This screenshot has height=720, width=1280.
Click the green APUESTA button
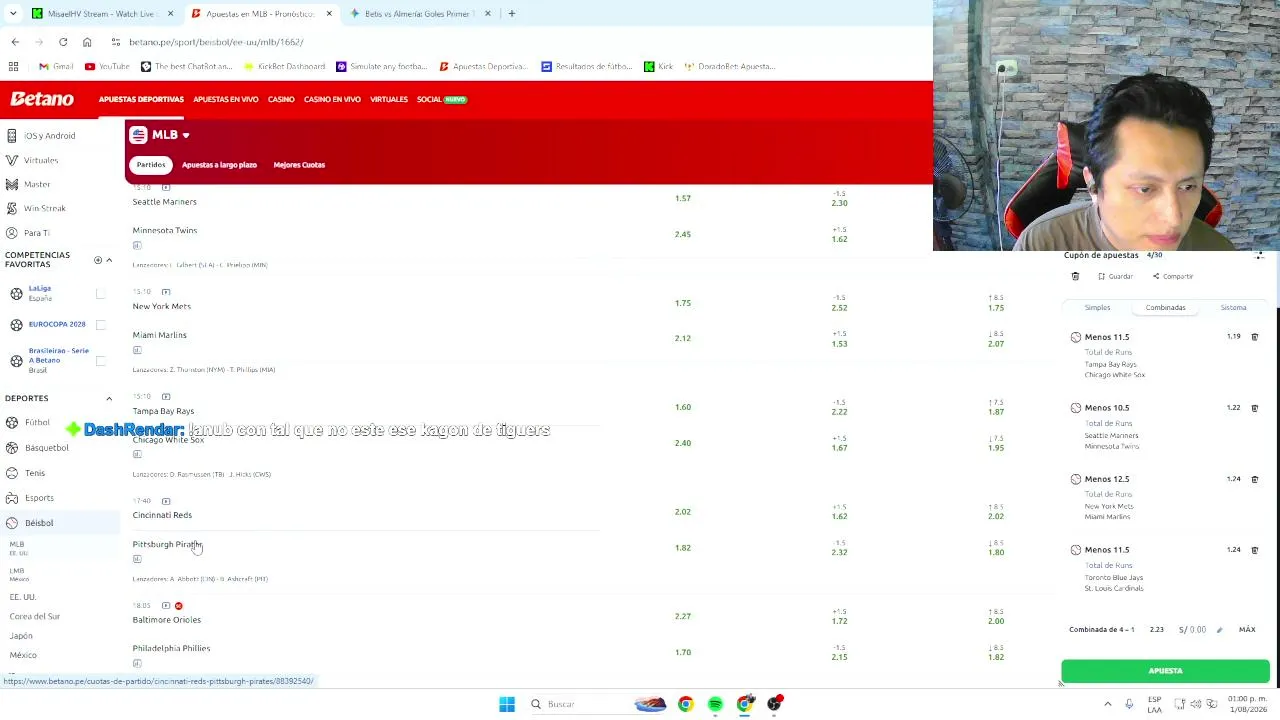[1165, 671]
